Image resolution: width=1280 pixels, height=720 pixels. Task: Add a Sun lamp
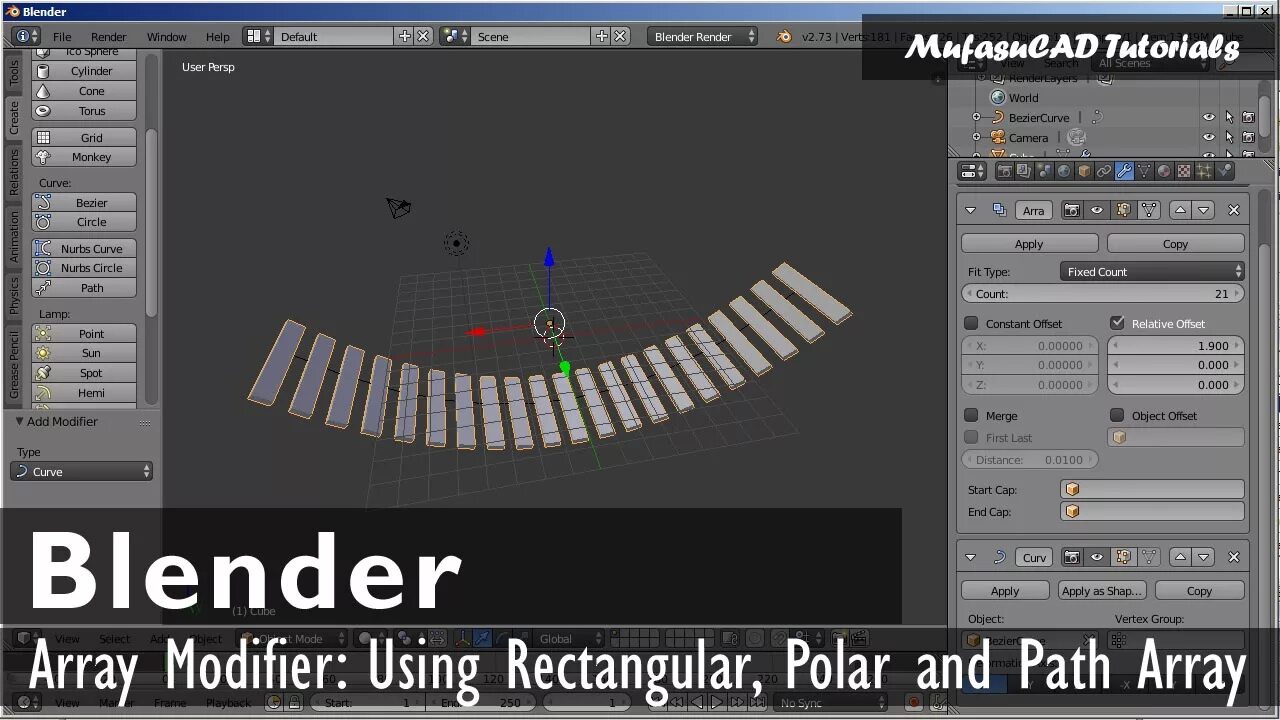(x=84, y=353)
